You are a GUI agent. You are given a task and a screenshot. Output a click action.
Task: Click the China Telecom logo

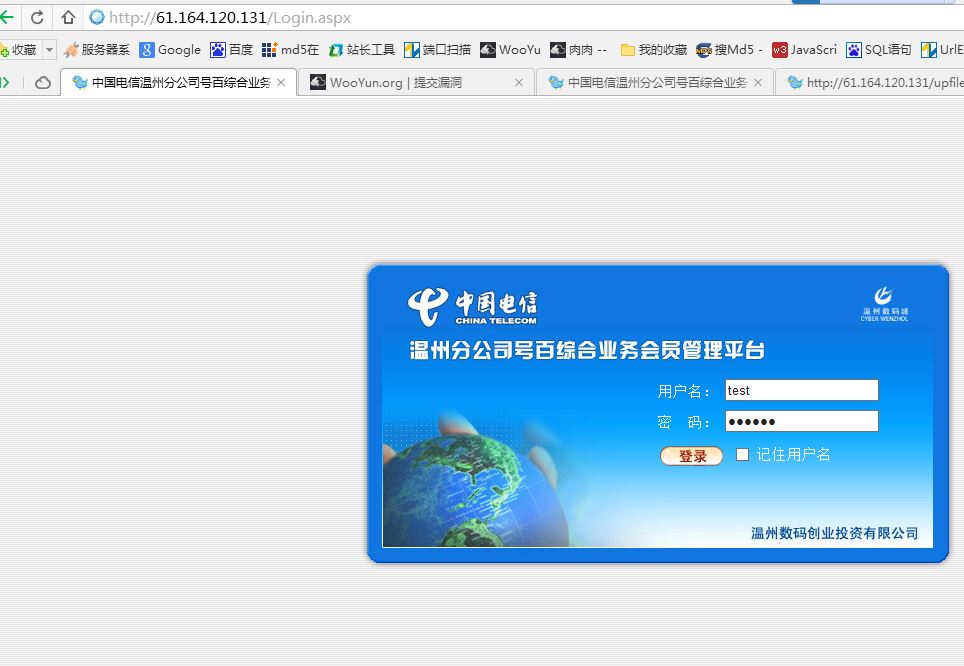pos(472,306)
